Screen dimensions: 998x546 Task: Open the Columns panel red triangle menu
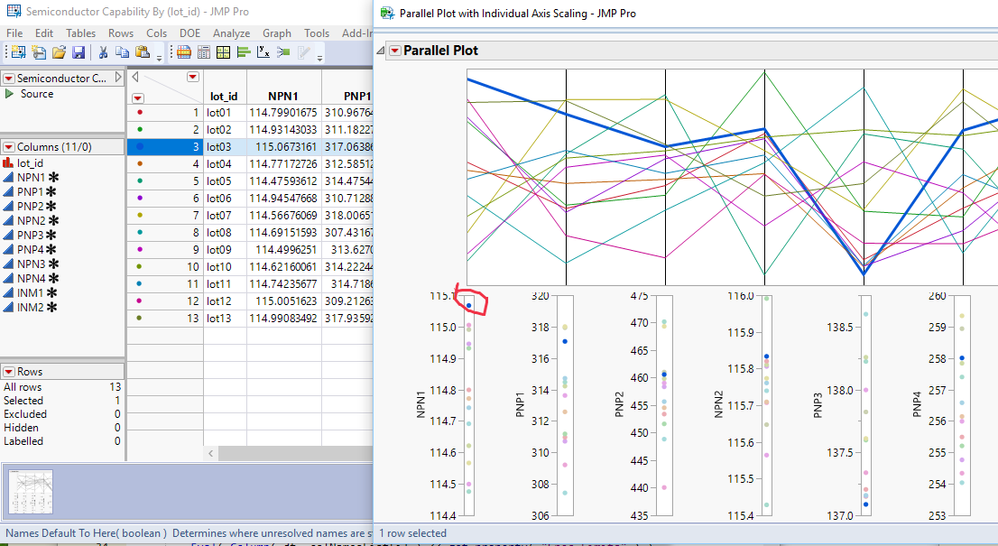(x=8, y=147)
